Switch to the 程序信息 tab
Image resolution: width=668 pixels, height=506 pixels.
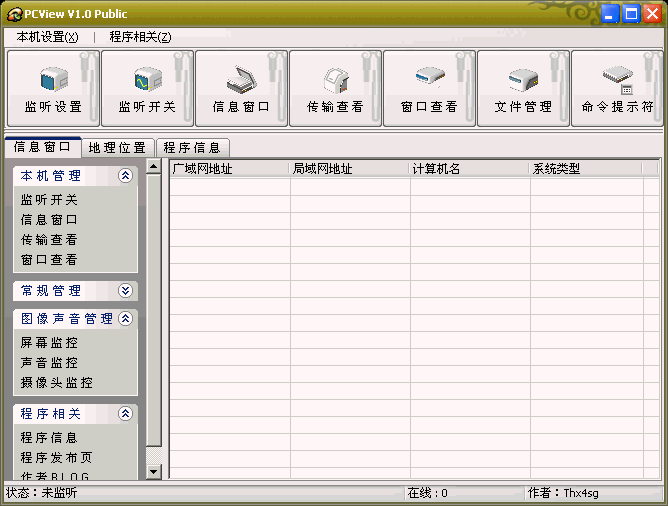pos(192,148)
